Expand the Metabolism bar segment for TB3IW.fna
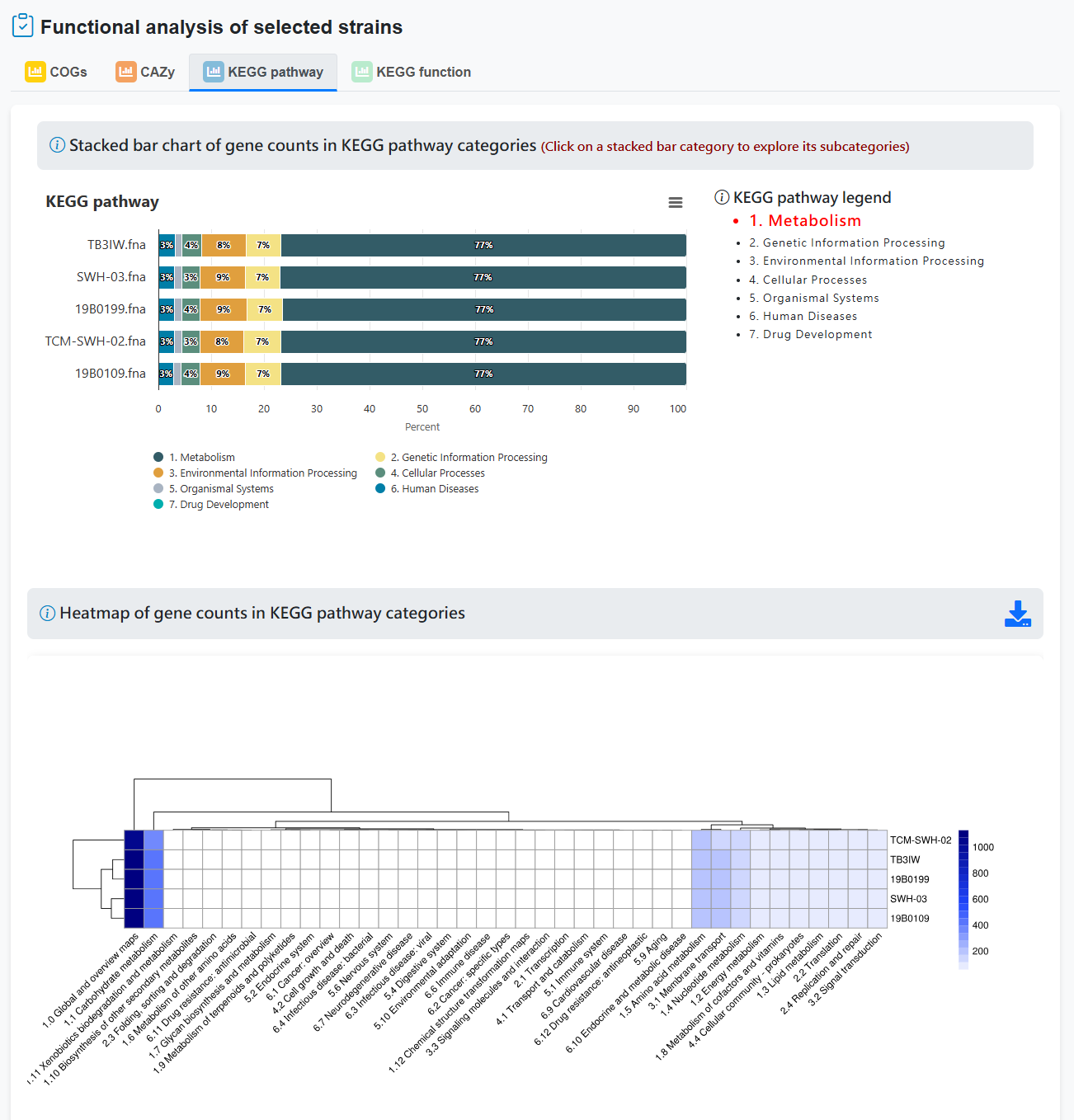Viewport: 1074px width, 1120px height. tap(483, 246)
